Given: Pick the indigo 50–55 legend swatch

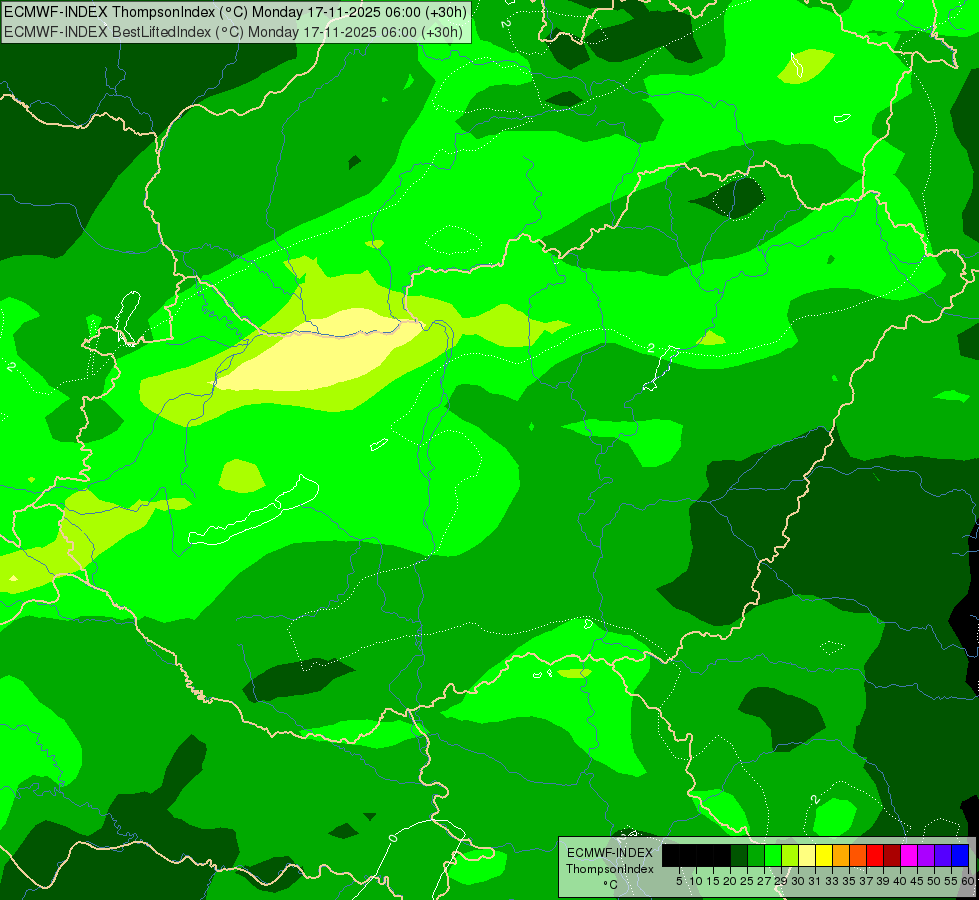Looking at the screenshot, I should 942,855.
